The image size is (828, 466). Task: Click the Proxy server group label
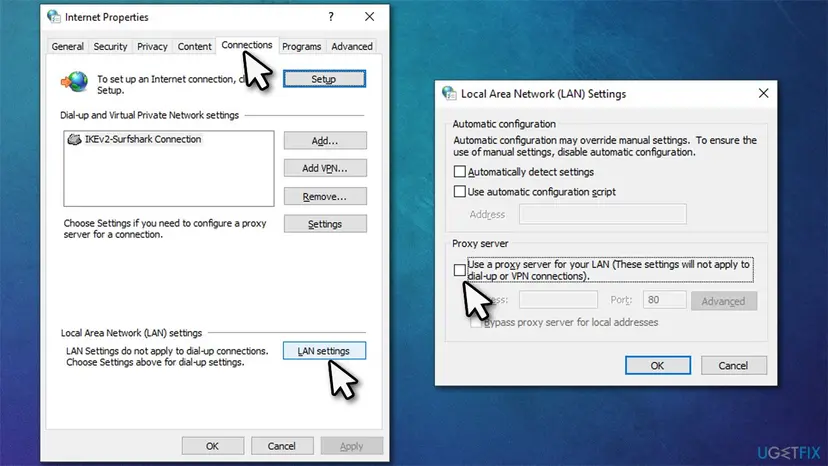coord(480,244)
